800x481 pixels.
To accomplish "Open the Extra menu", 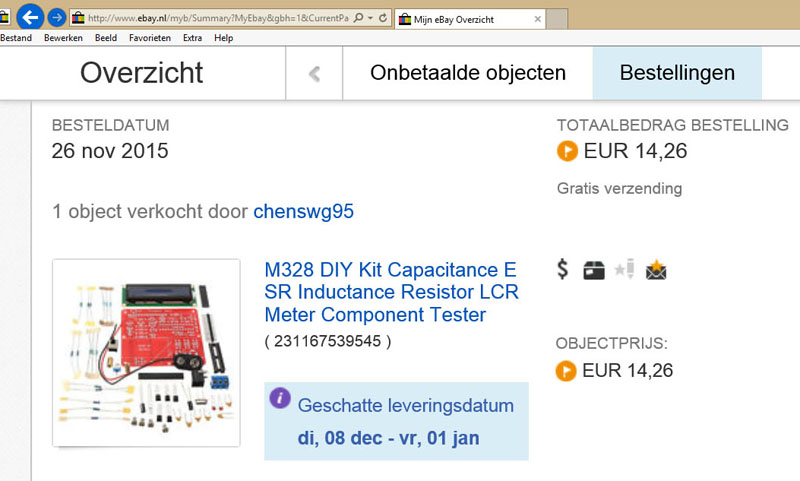I will [x=192, y=38].
